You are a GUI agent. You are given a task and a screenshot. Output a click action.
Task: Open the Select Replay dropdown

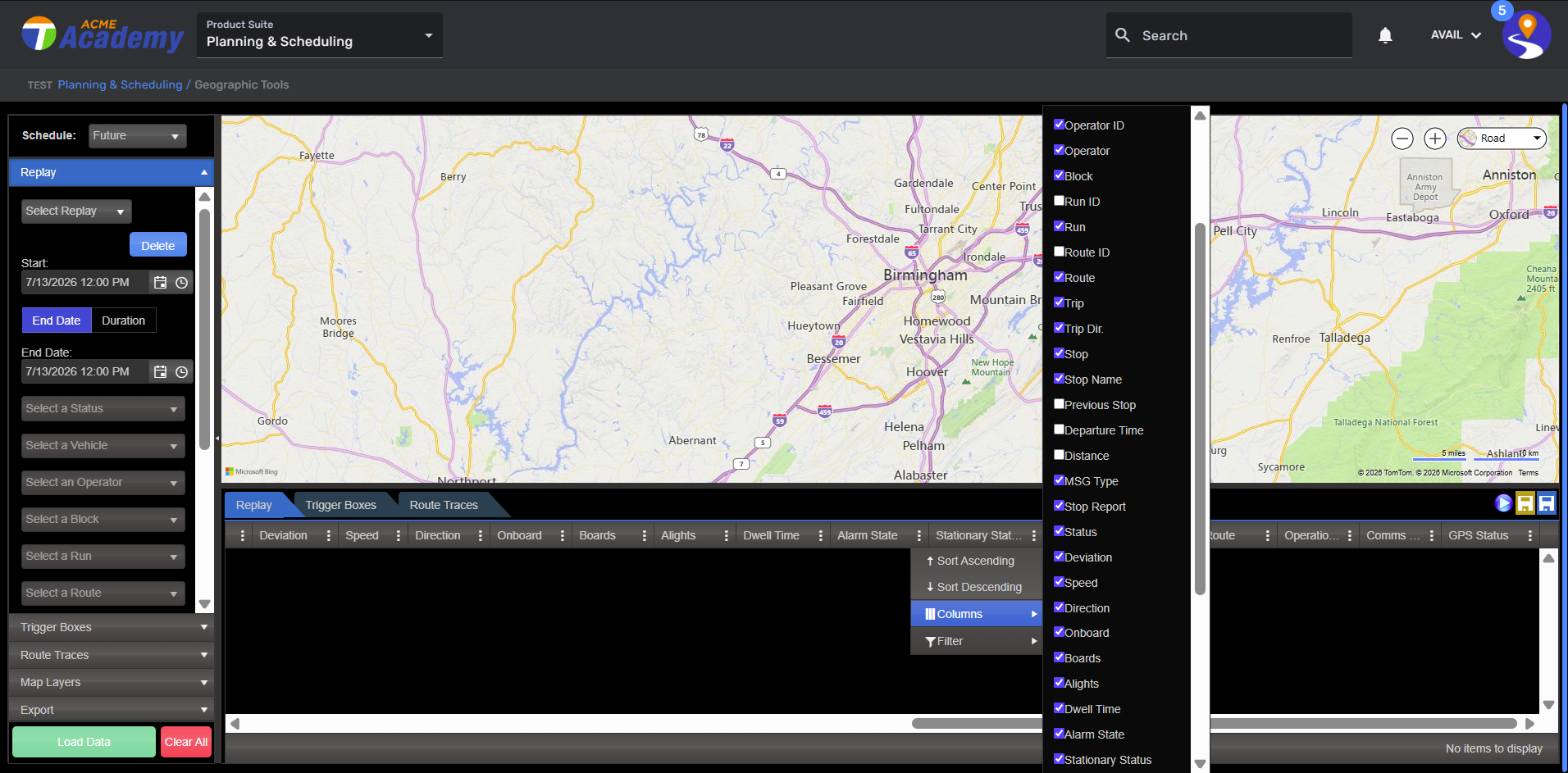pos(76,211)
